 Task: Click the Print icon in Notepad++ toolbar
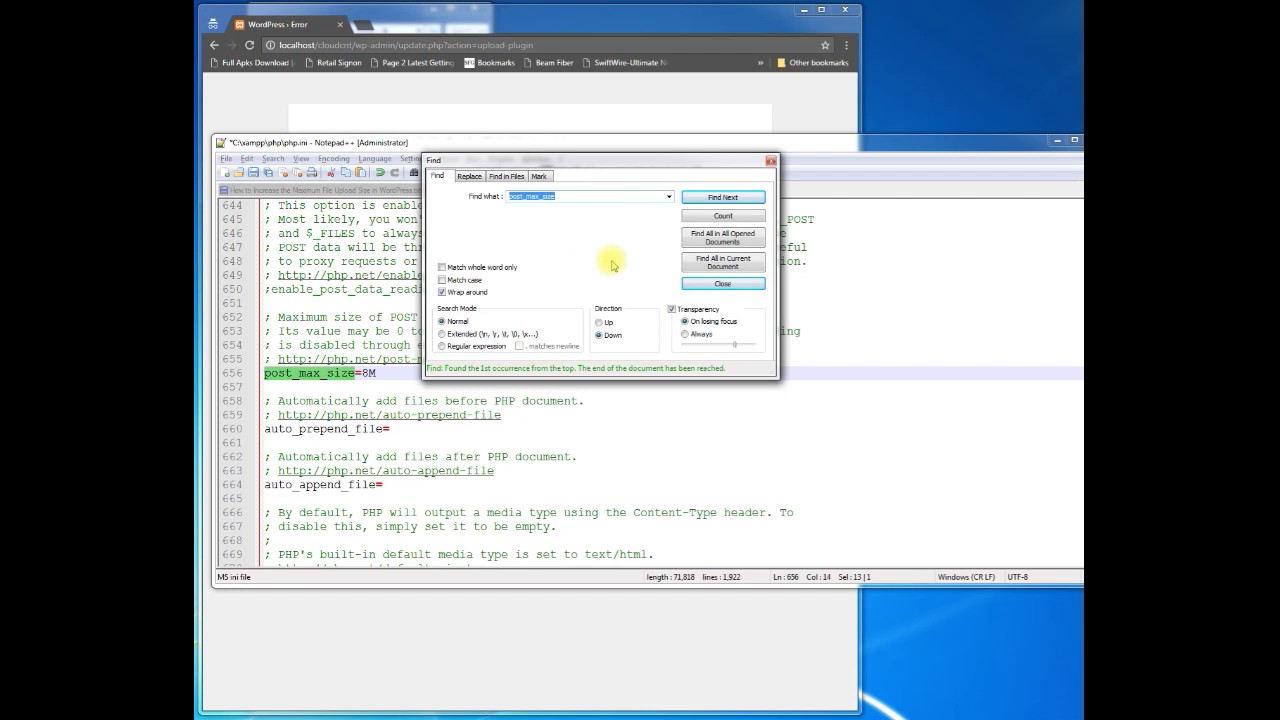[x=312, y=173]
